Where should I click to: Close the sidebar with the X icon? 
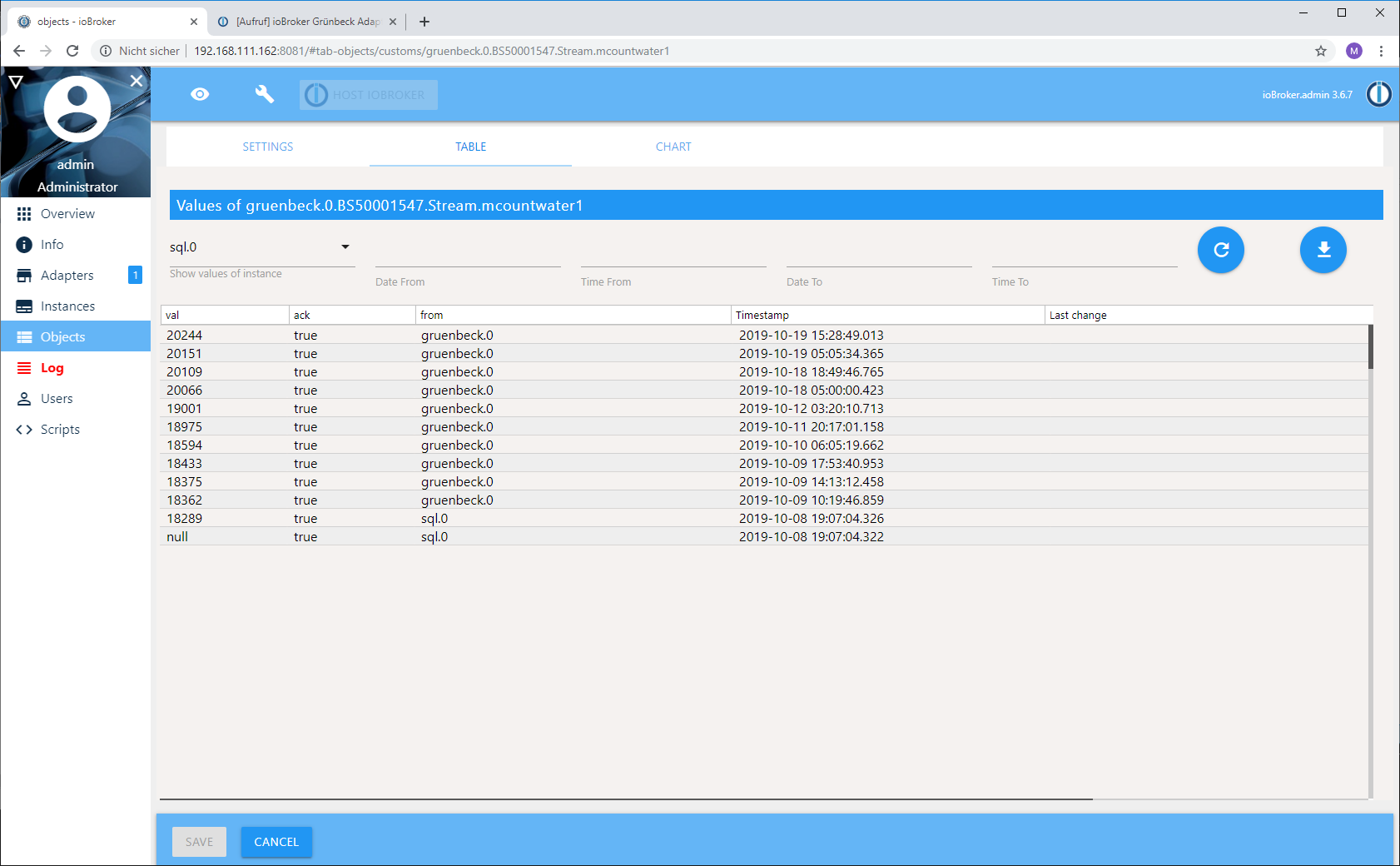[x=137, y=81]
